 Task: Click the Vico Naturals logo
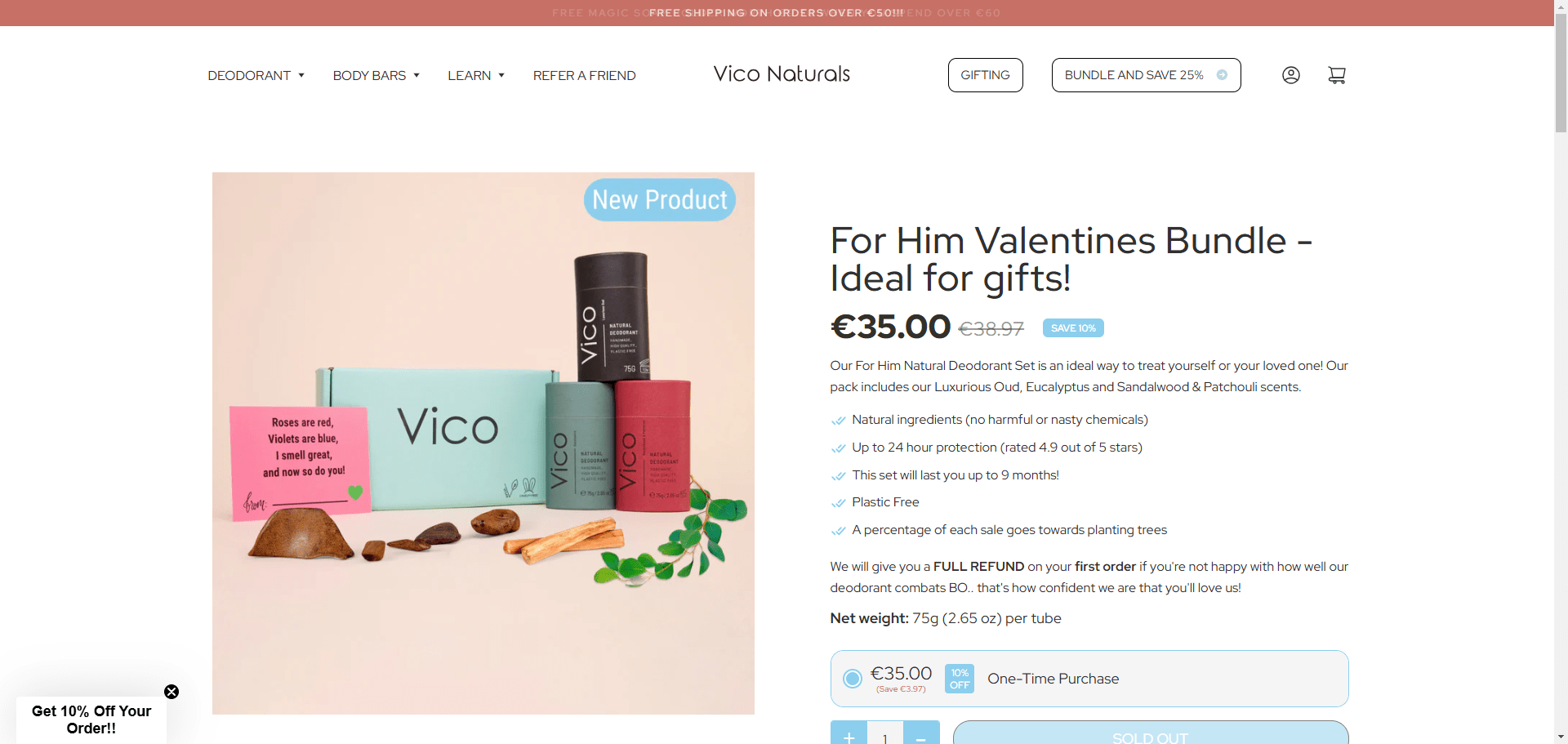[781, 74]
